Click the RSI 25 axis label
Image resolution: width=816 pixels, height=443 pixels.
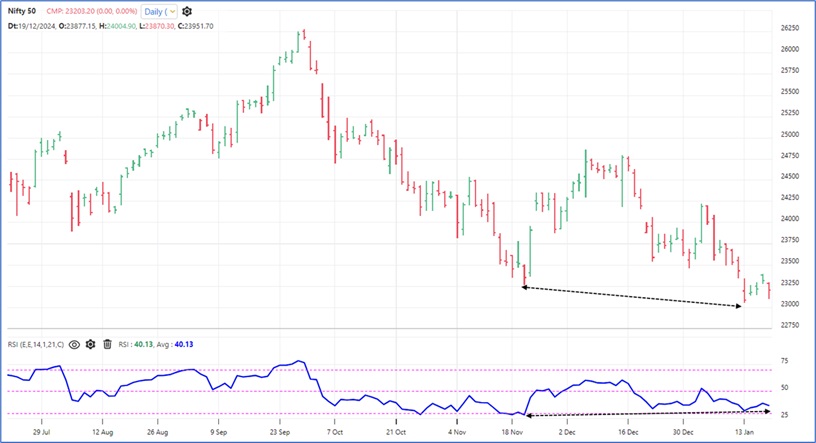point(784,415)
